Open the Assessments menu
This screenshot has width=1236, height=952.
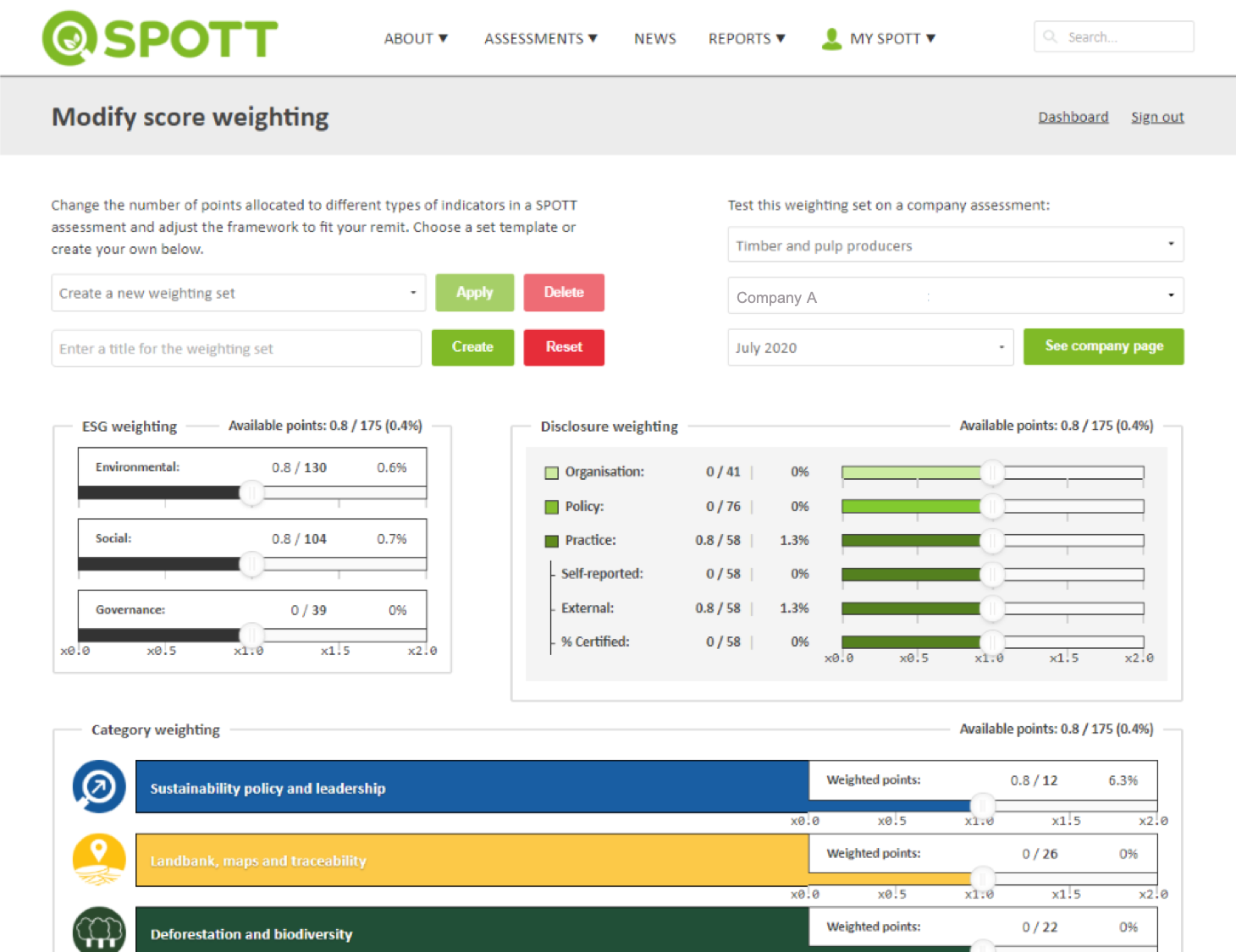[541, 38]
